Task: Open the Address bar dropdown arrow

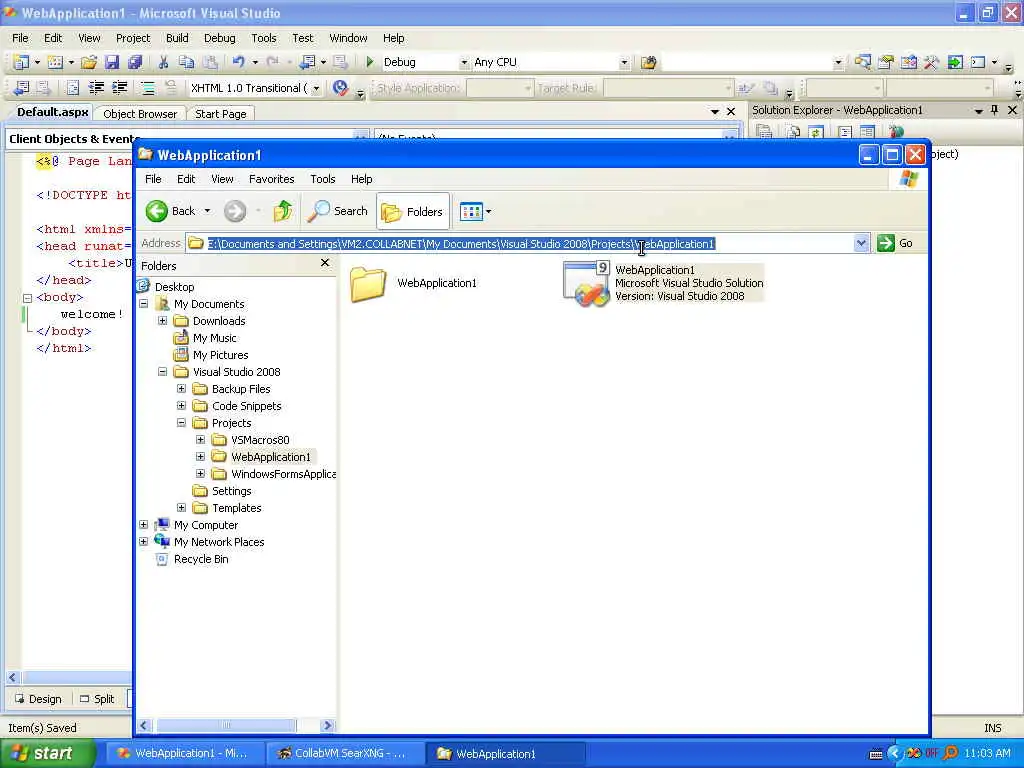Action: point(861,243)
